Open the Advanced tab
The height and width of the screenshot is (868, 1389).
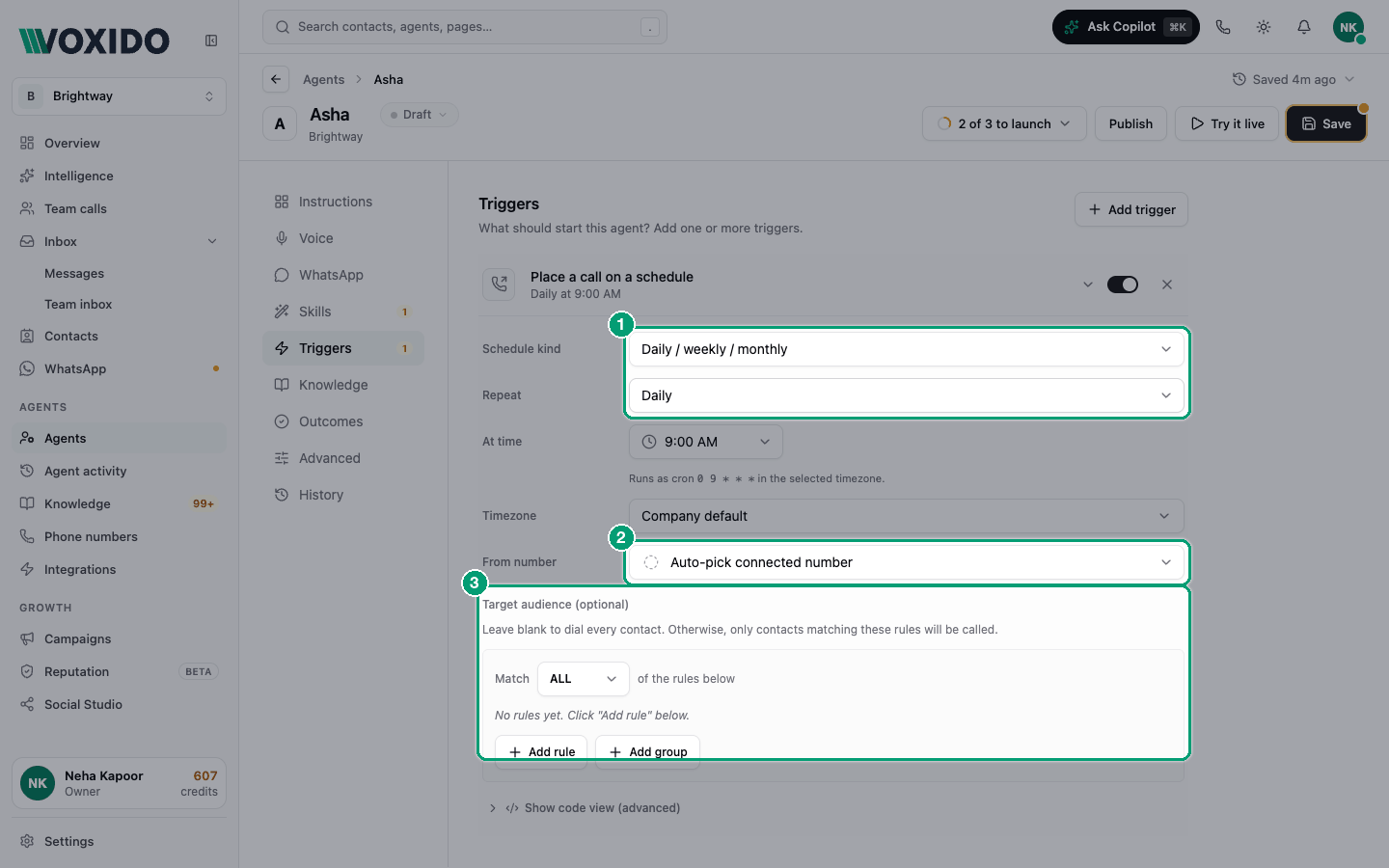tap(343, 458)
